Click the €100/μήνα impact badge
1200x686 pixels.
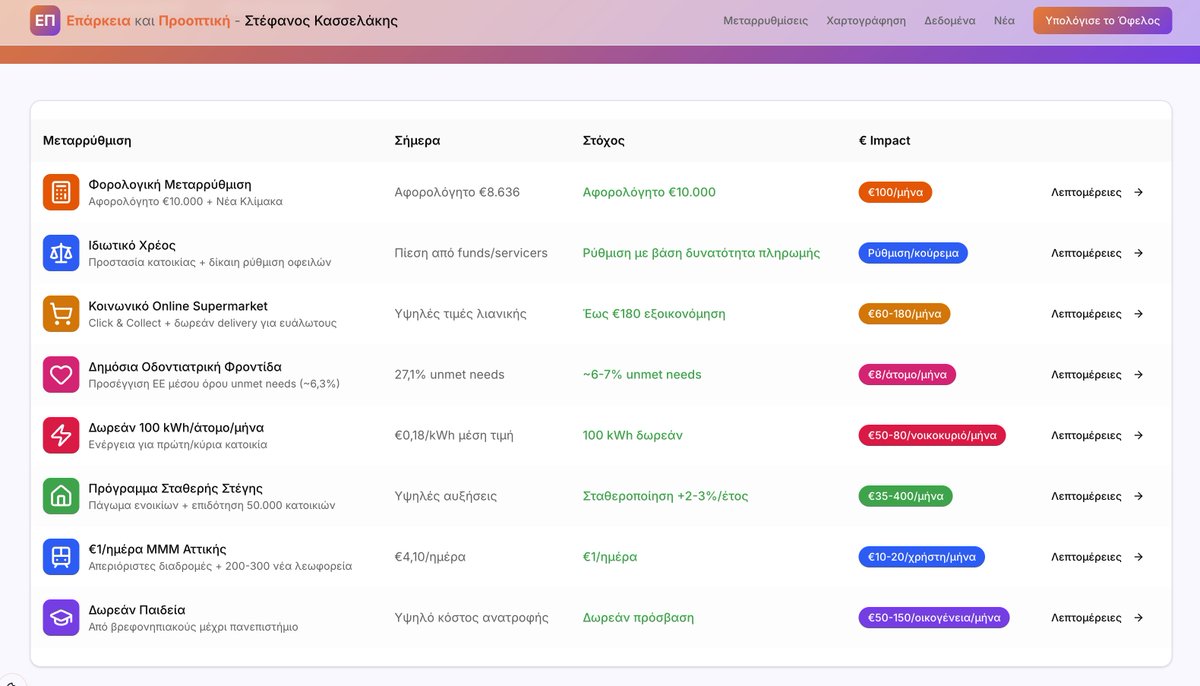(895, 192)
